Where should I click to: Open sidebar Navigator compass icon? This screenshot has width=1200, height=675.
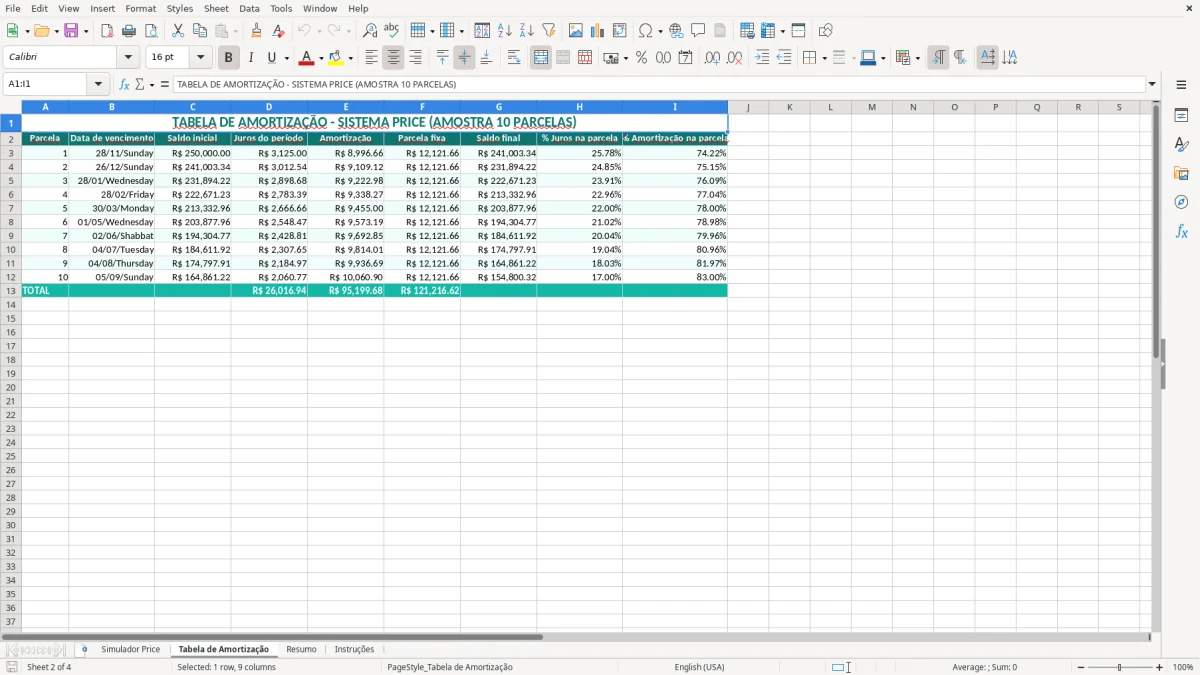[x=1181, y=202]
